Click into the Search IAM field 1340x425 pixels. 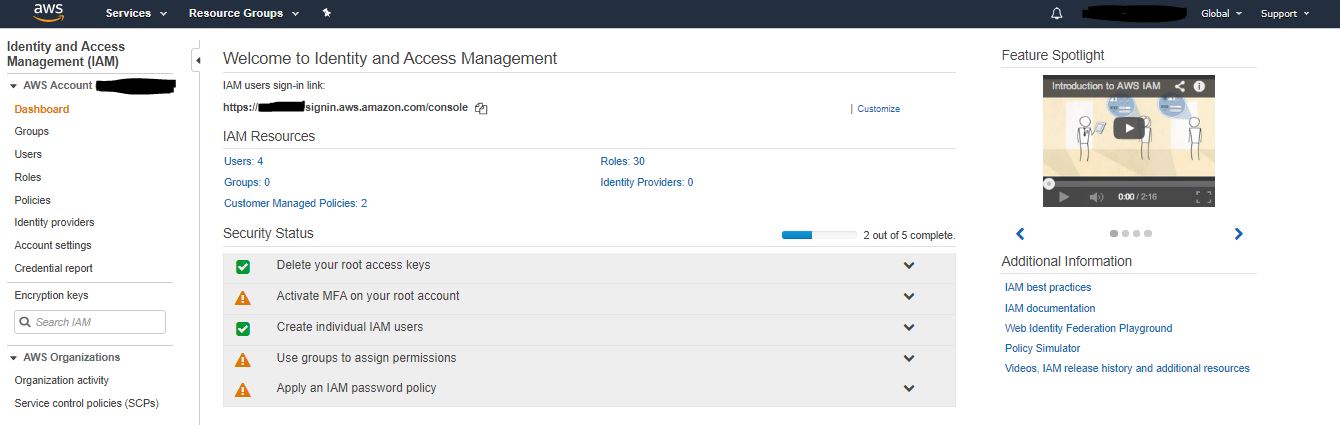[90, 322]
